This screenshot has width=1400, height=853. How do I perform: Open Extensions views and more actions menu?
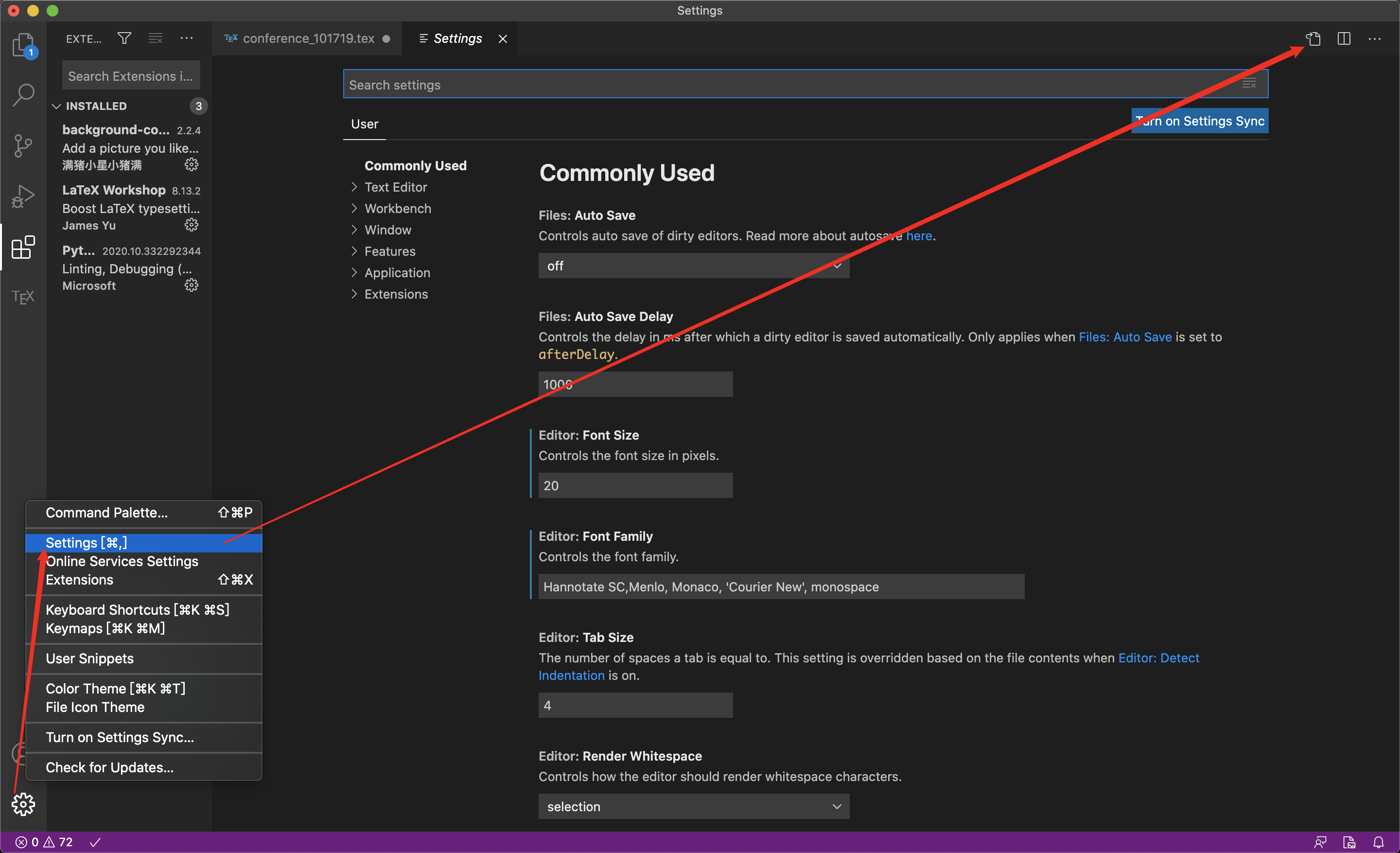pos(186,38)
